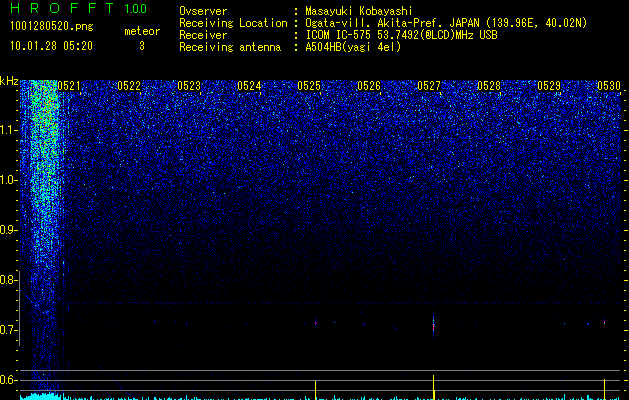This screenshot has width=629, height=400.
Task: Click the 0.6 kHz axis tick label
Action: point(9,380)
